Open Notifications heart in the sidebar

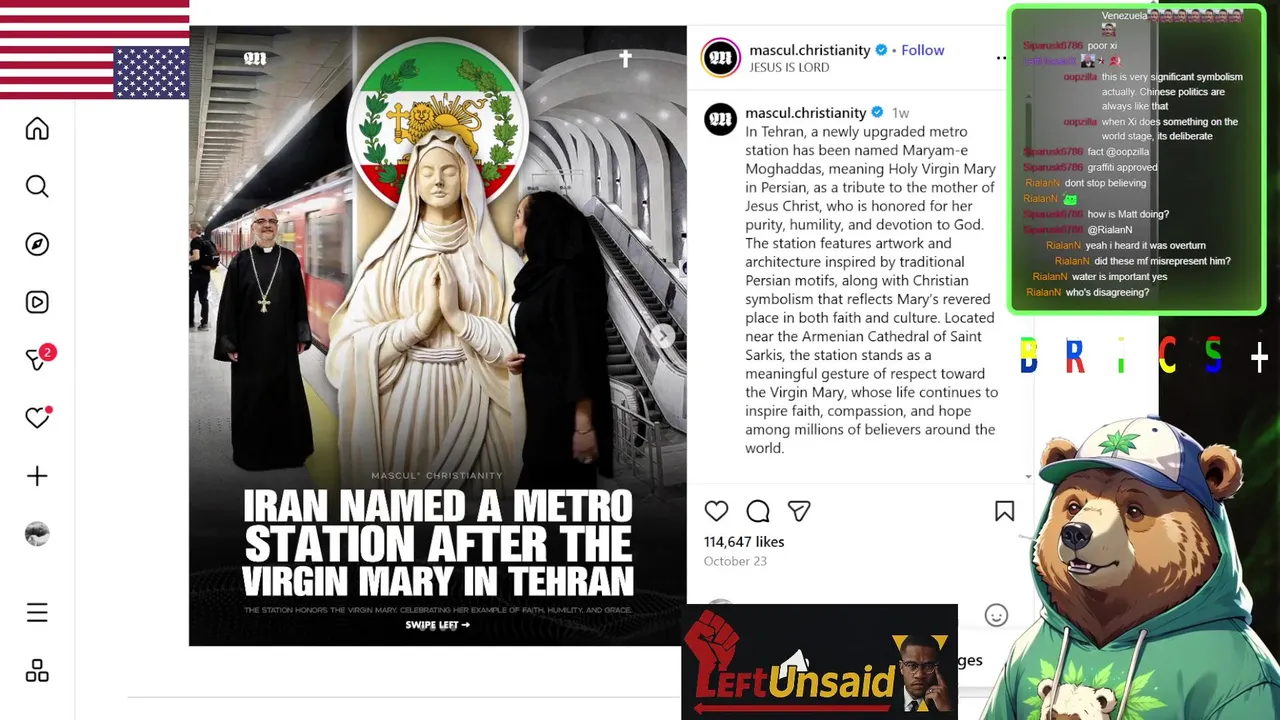(x=38, y=417)
